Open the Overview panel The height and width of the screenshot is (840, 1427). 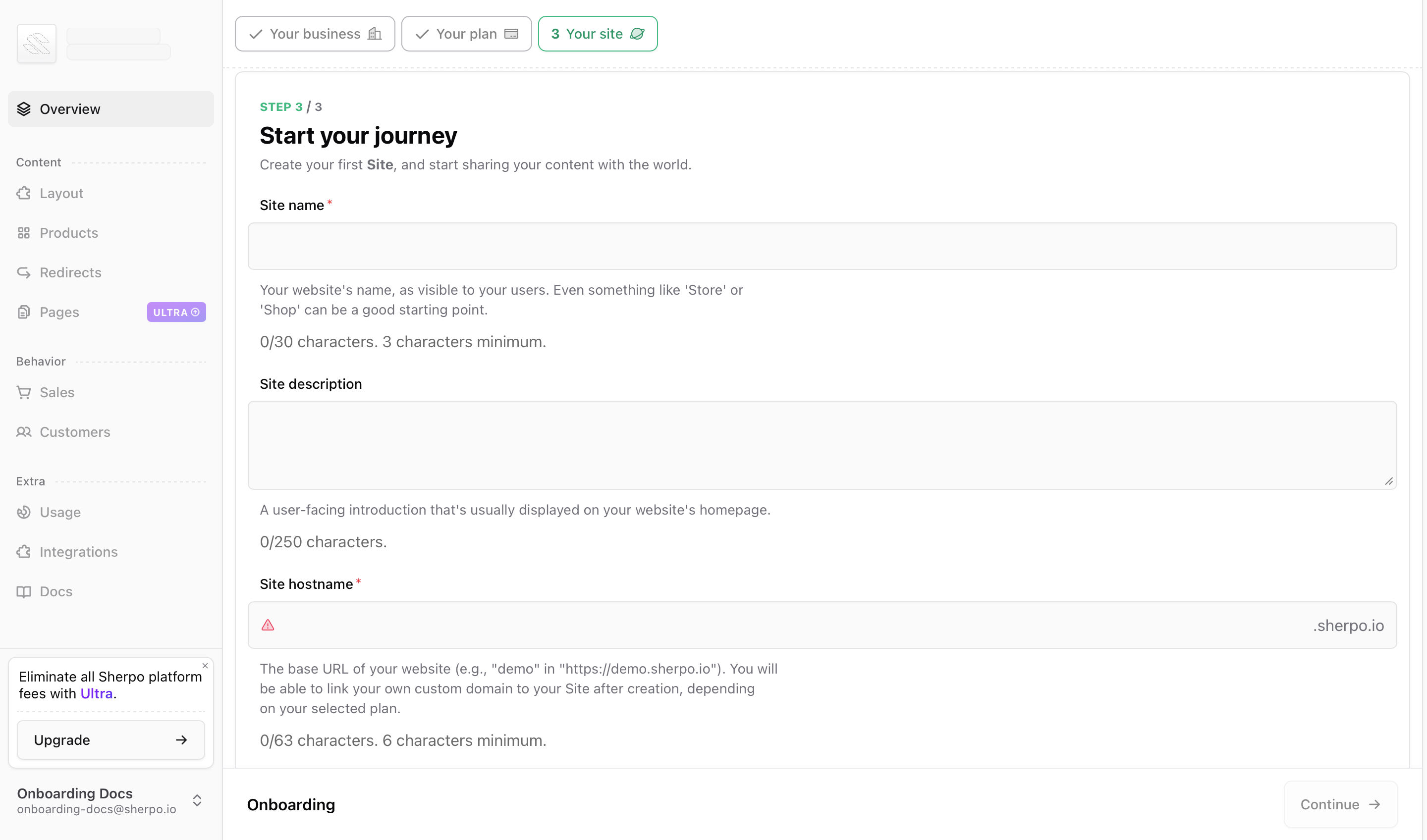pyautogui.click(x=70, y=108)
